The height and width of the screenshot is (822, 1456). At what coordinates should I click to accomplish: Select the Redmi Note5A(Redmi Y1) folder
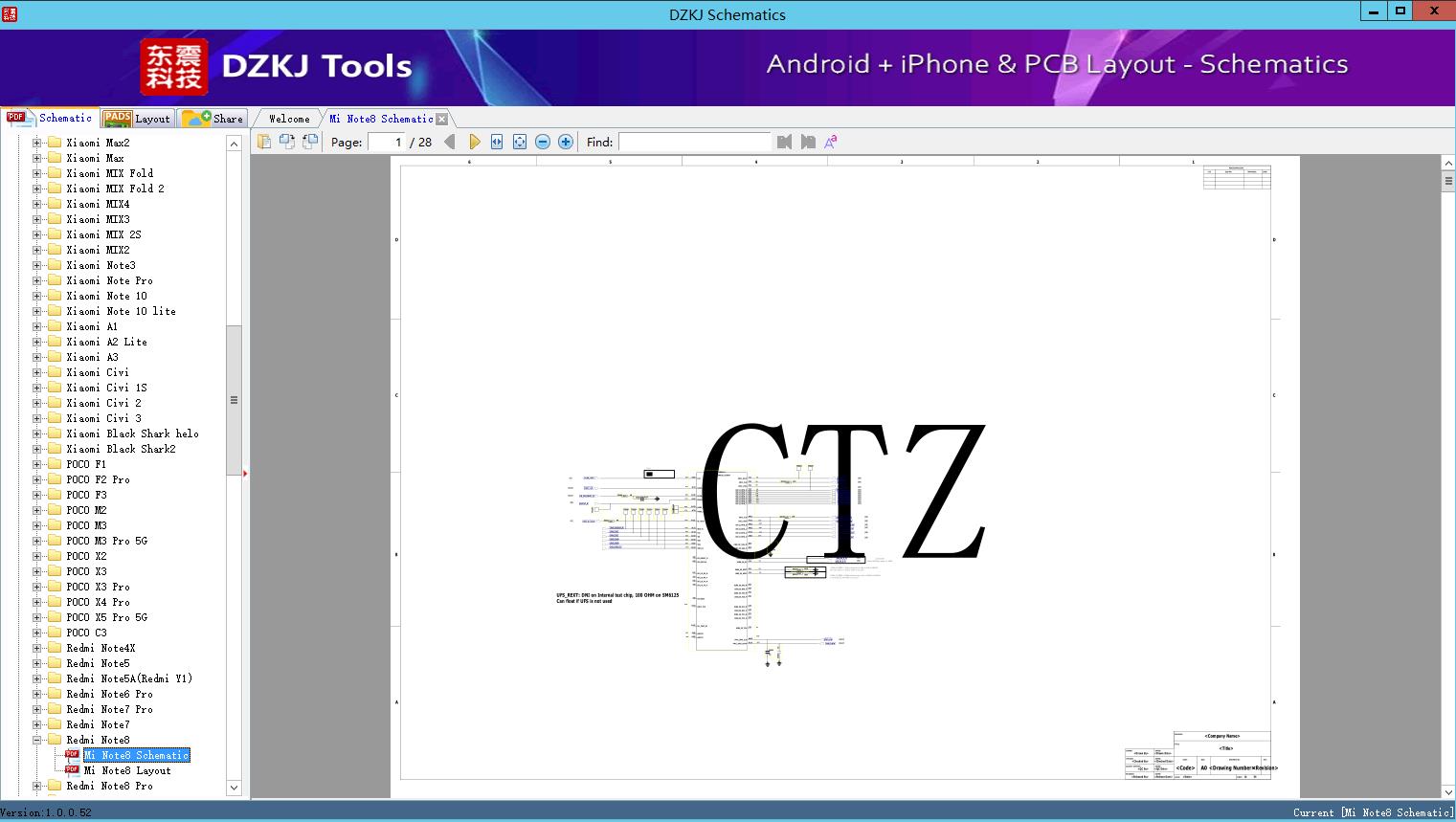(x=129, y=678)
